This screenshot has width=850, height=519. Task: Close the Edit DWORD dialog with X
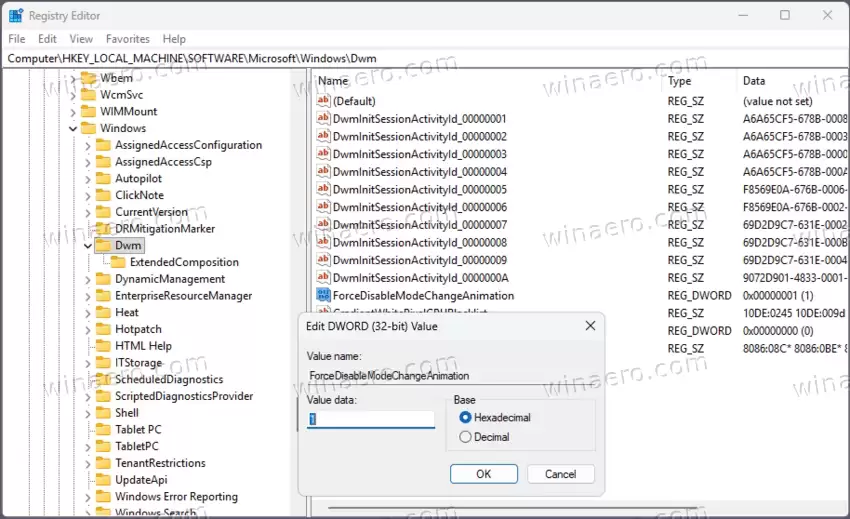(x=590, y=325)
